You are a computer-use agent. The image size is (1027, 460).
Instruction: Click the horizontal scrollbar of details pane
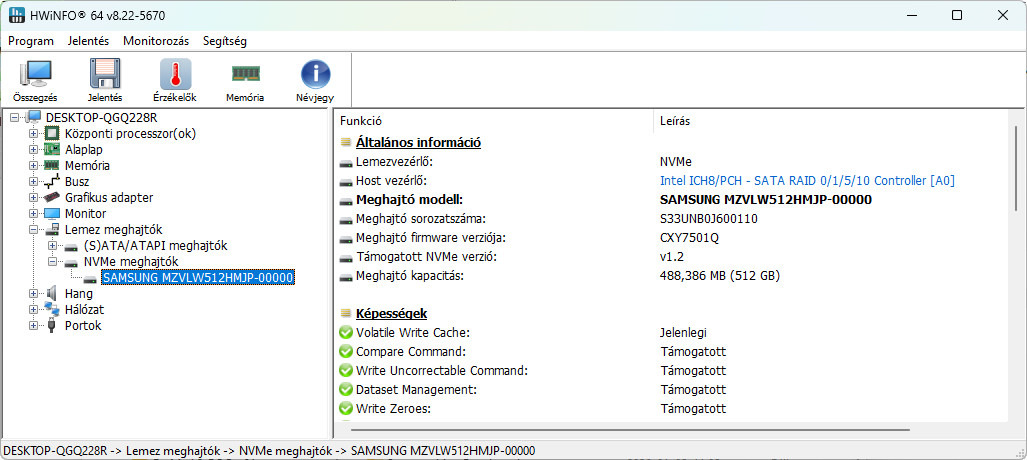coord(630,430)
